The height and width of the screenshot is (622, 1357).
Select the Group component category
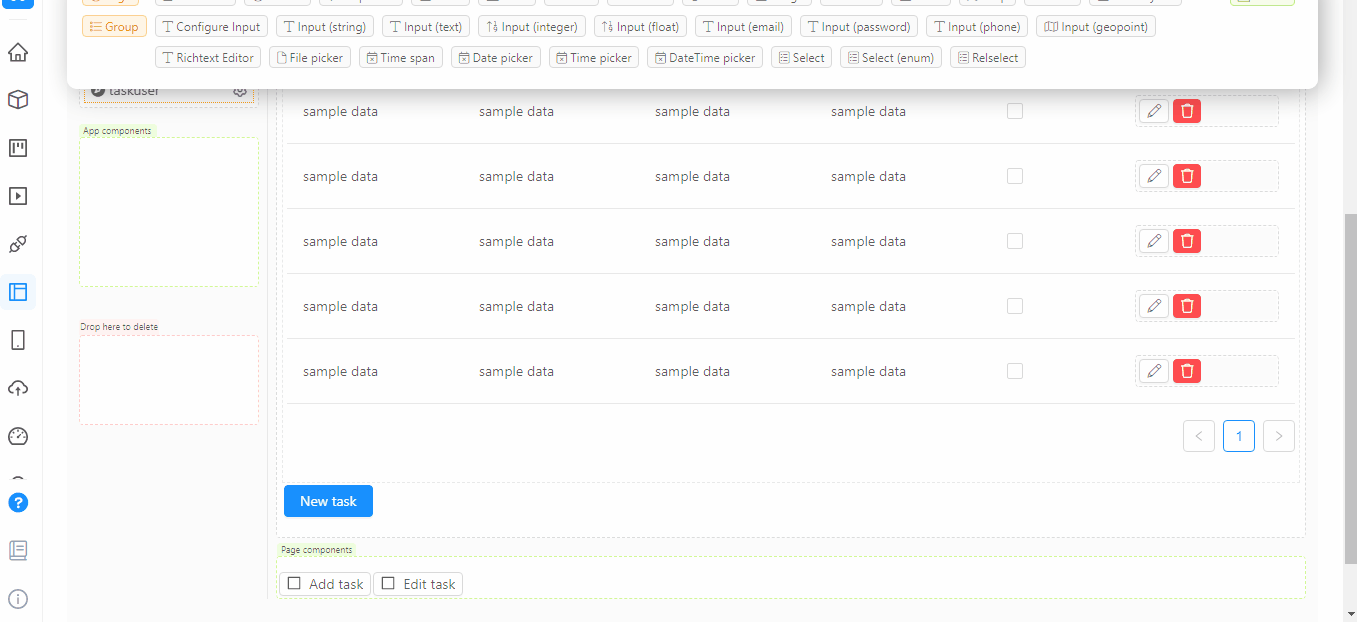coord(114,27)
